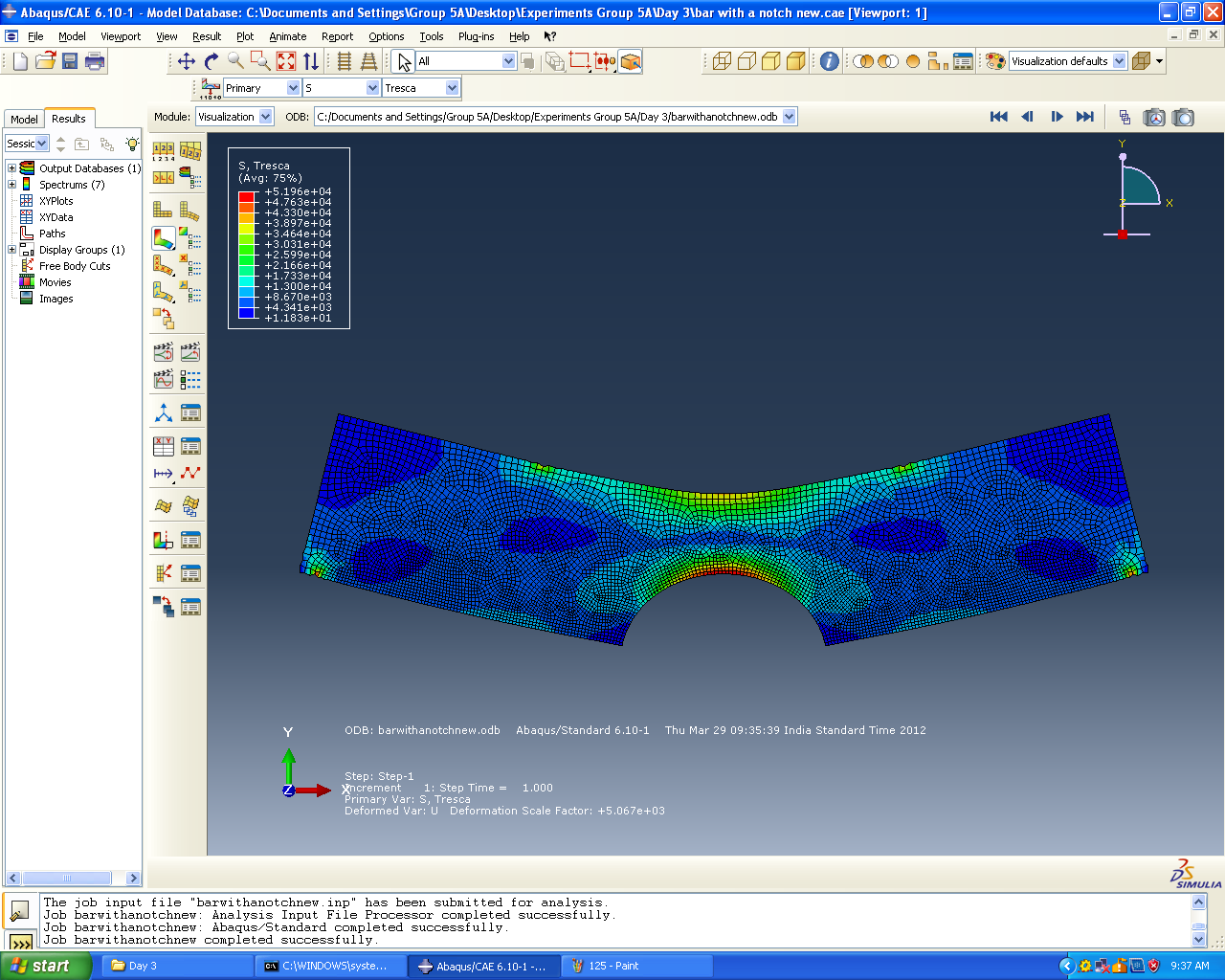Open the S output variable dropdown
The image size is (1225, 980).
pos(373,88)
